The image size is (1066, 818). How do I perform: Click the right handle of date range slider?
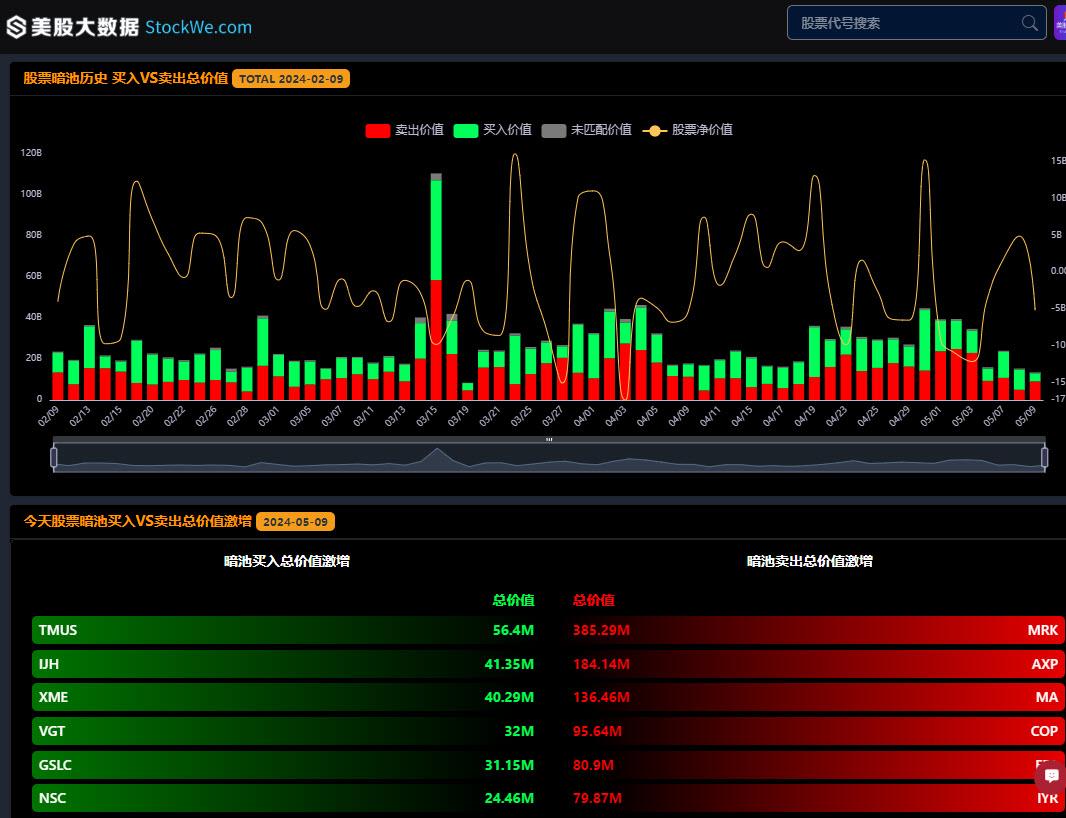tap(1045, 457)
